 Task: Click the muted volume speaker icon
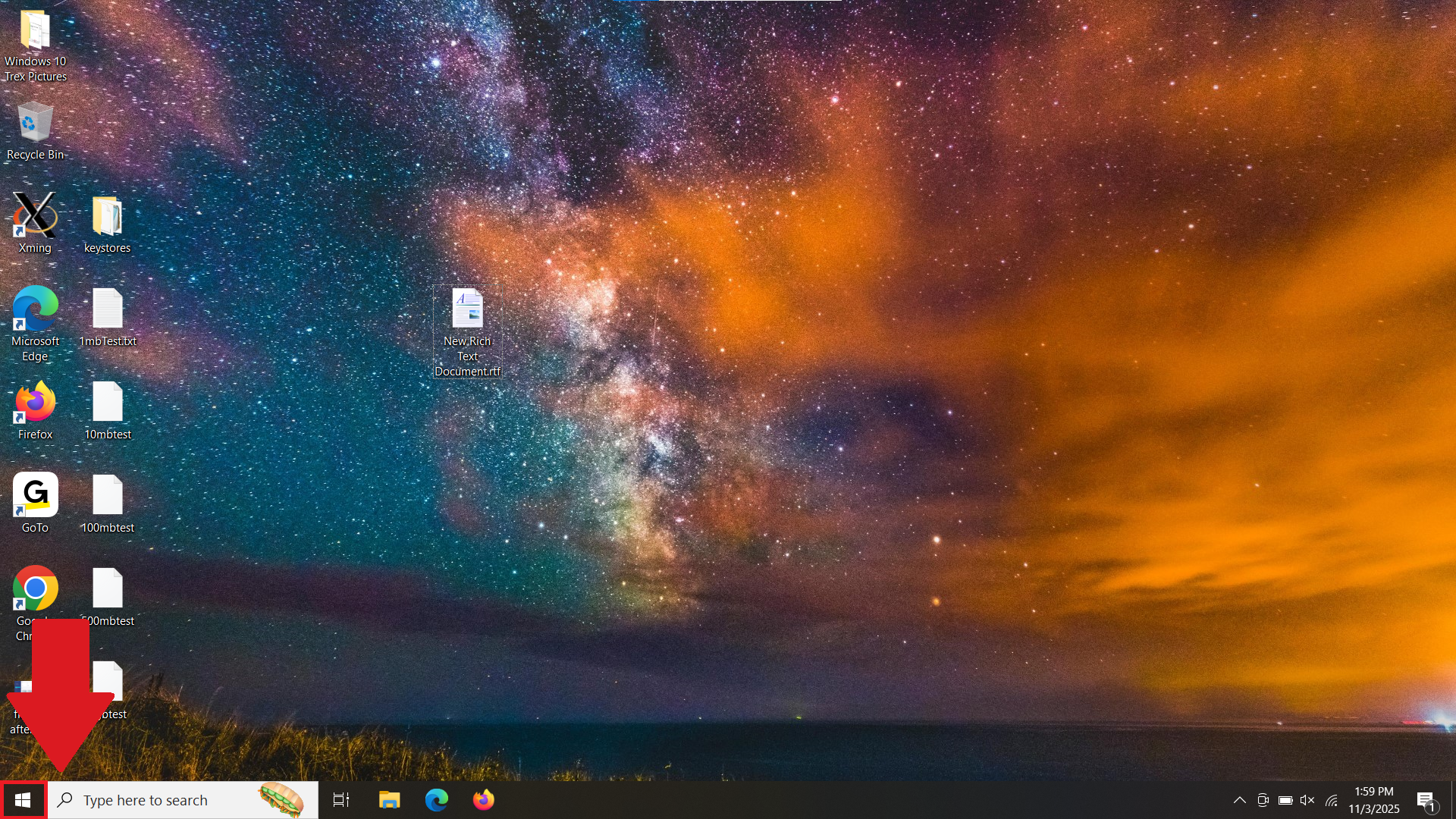point(1307,800)
